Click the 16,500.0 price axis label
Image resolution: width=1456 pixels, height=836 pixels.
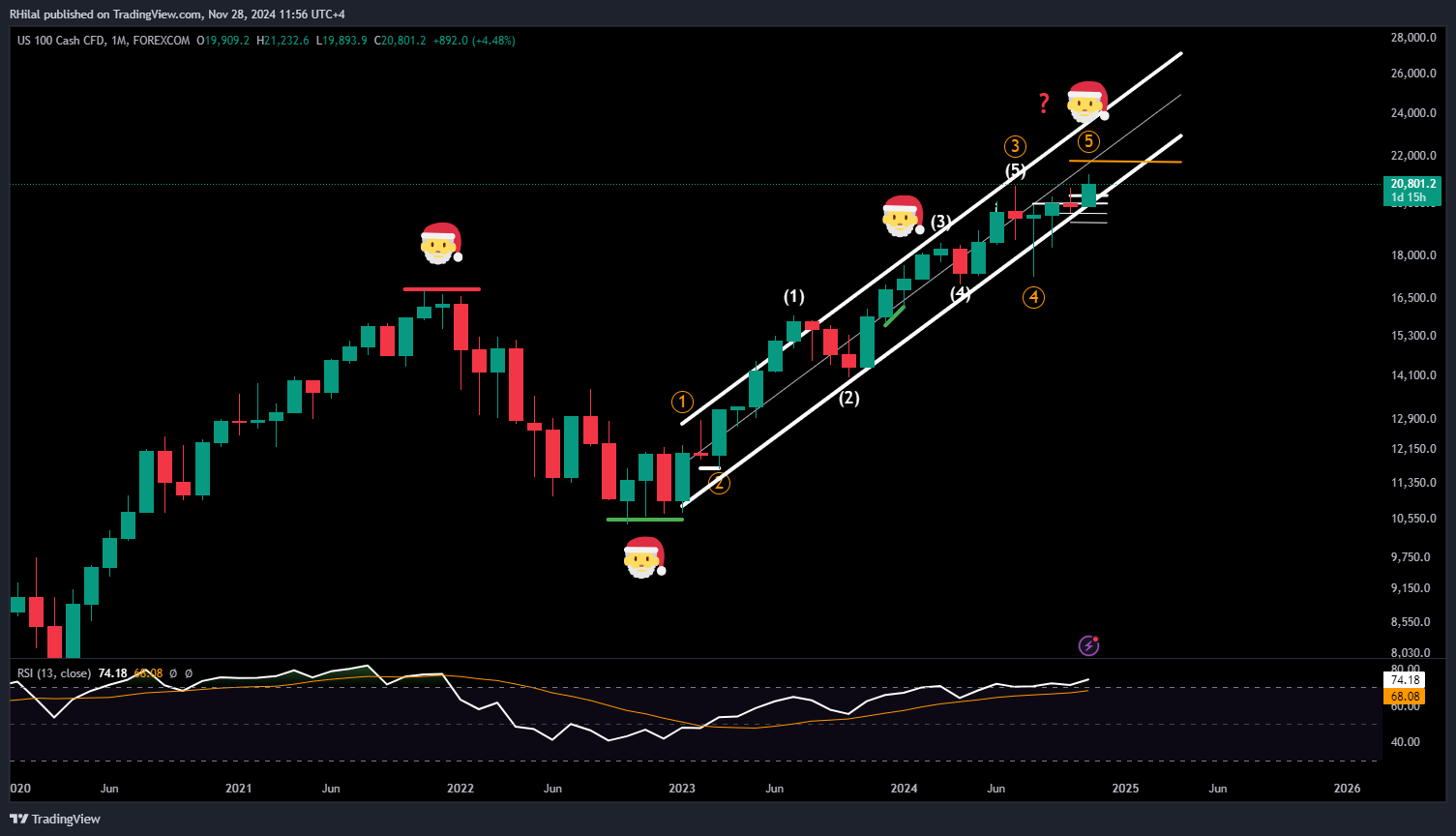click(x=1412, y=298)
